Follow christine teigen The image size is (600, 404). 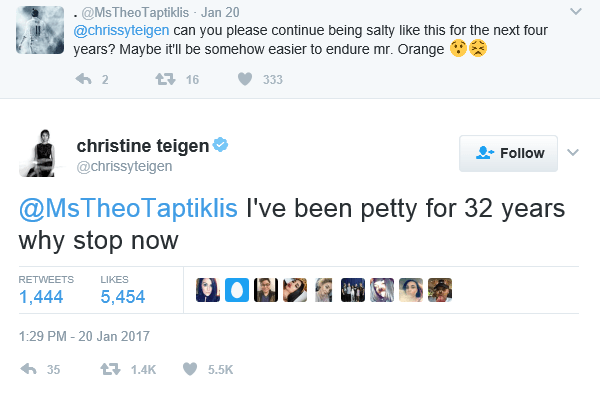click(510, 153)
